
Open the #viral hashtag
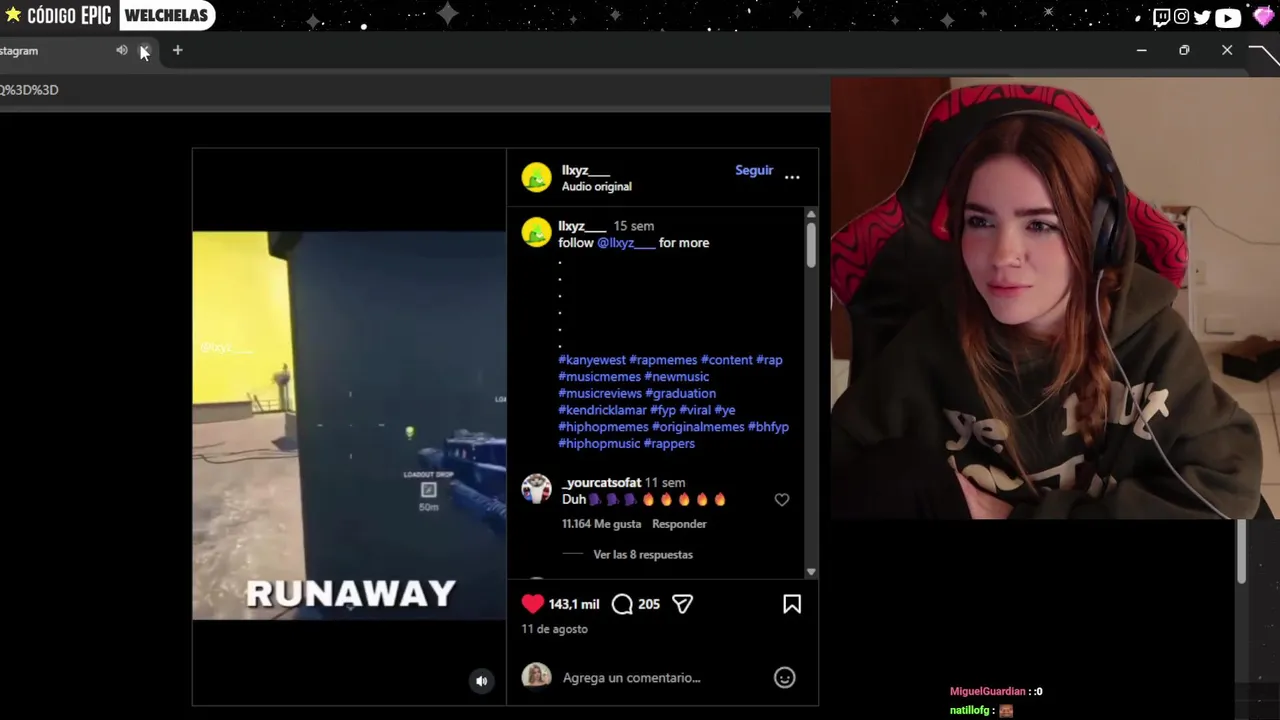pos(695,410)
